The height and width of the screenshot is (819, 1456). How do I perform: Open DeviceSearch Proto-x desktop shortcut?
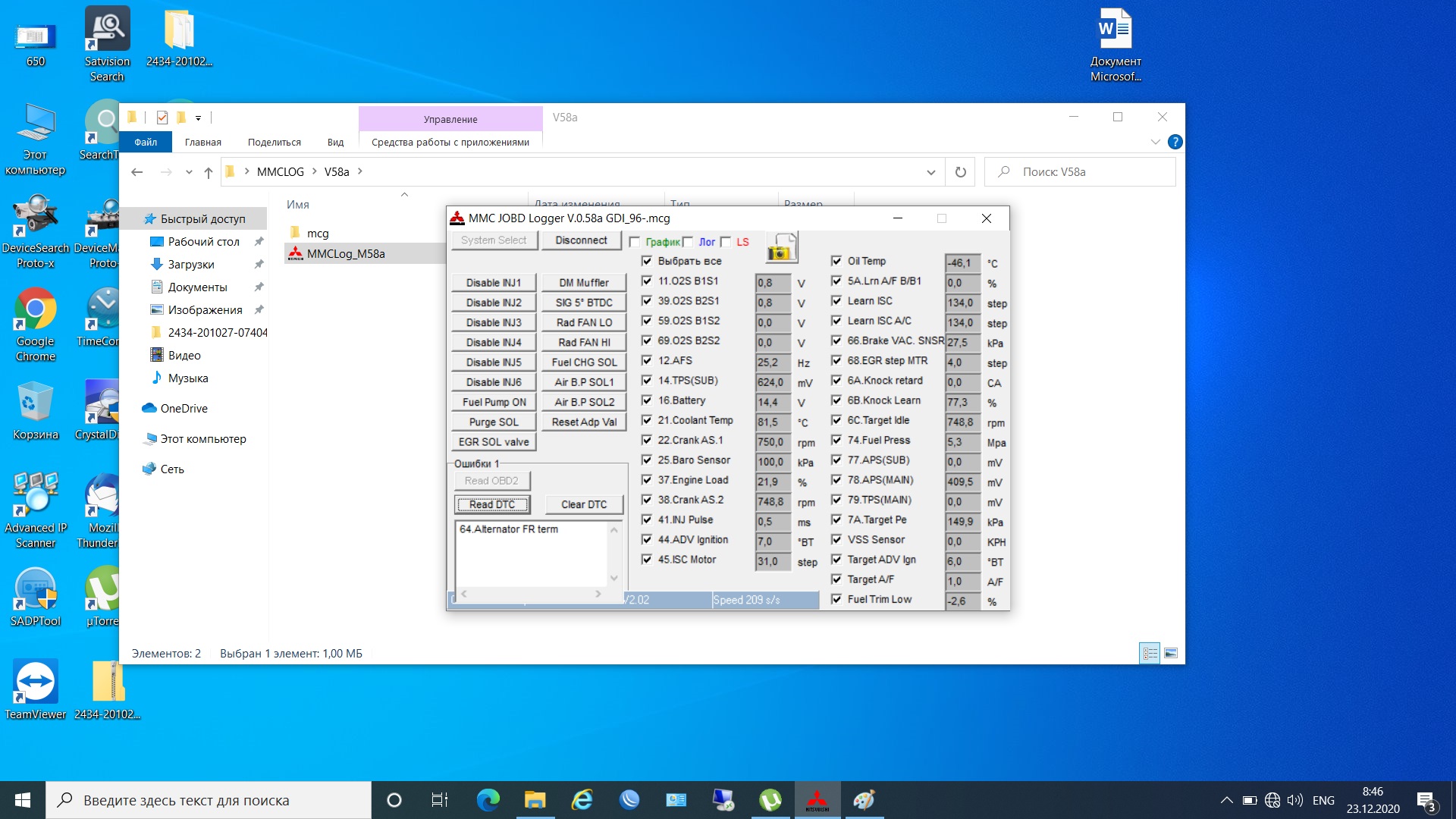[35, 233]
